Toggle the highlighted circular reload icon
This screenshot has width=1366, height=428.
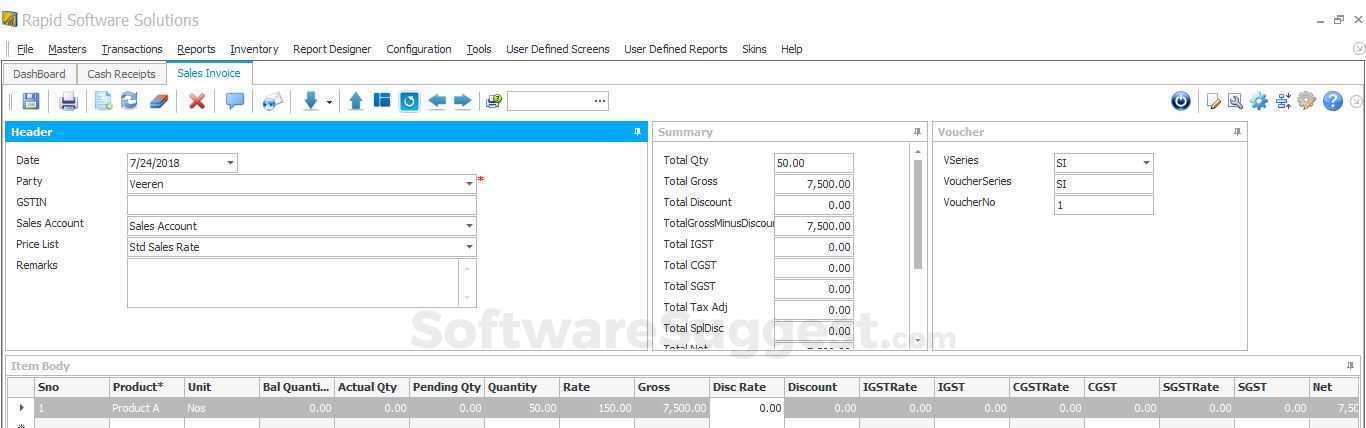409,101
